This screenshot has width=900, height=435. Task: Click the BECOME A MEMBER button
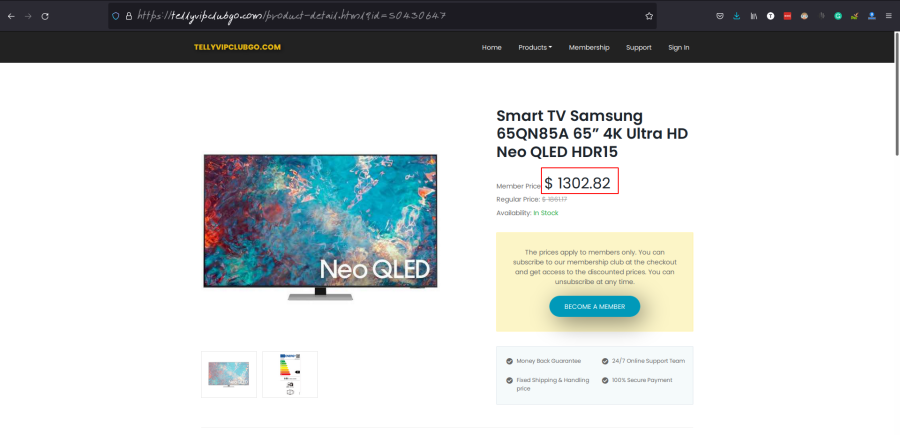coord(594,307)
